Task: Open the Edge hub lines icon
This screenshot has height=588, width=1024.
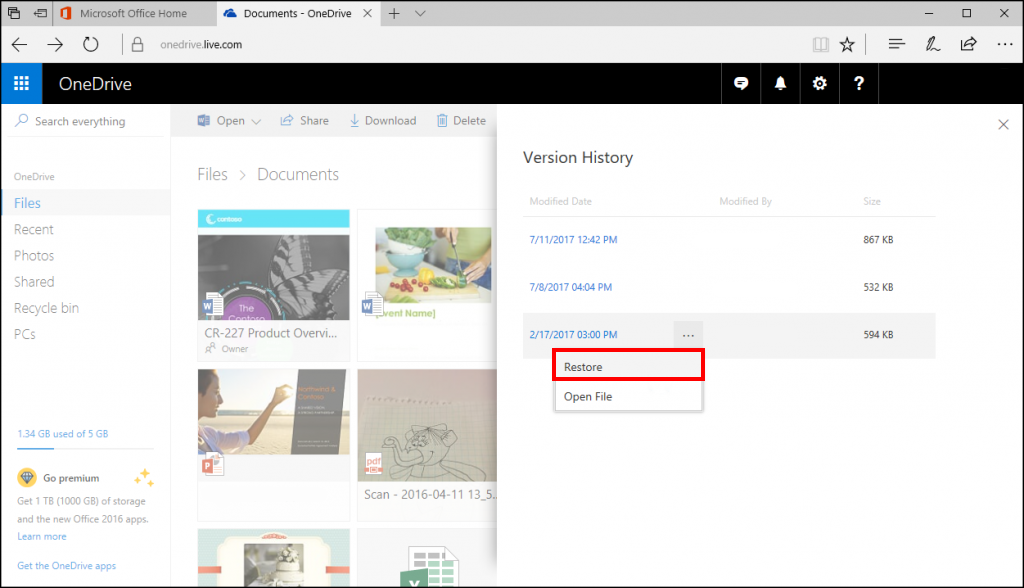Action: (x=897, y=44)
